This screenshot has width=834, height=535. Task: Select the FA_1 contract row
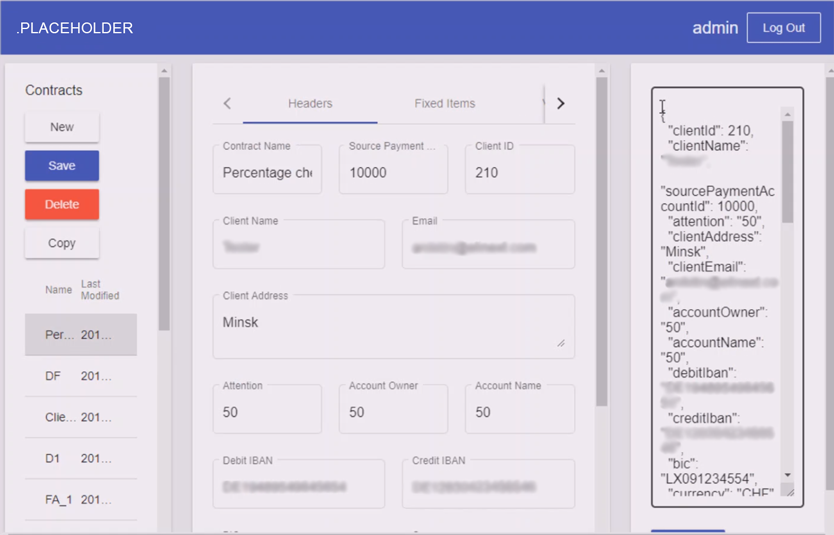[x=80, y=500]
